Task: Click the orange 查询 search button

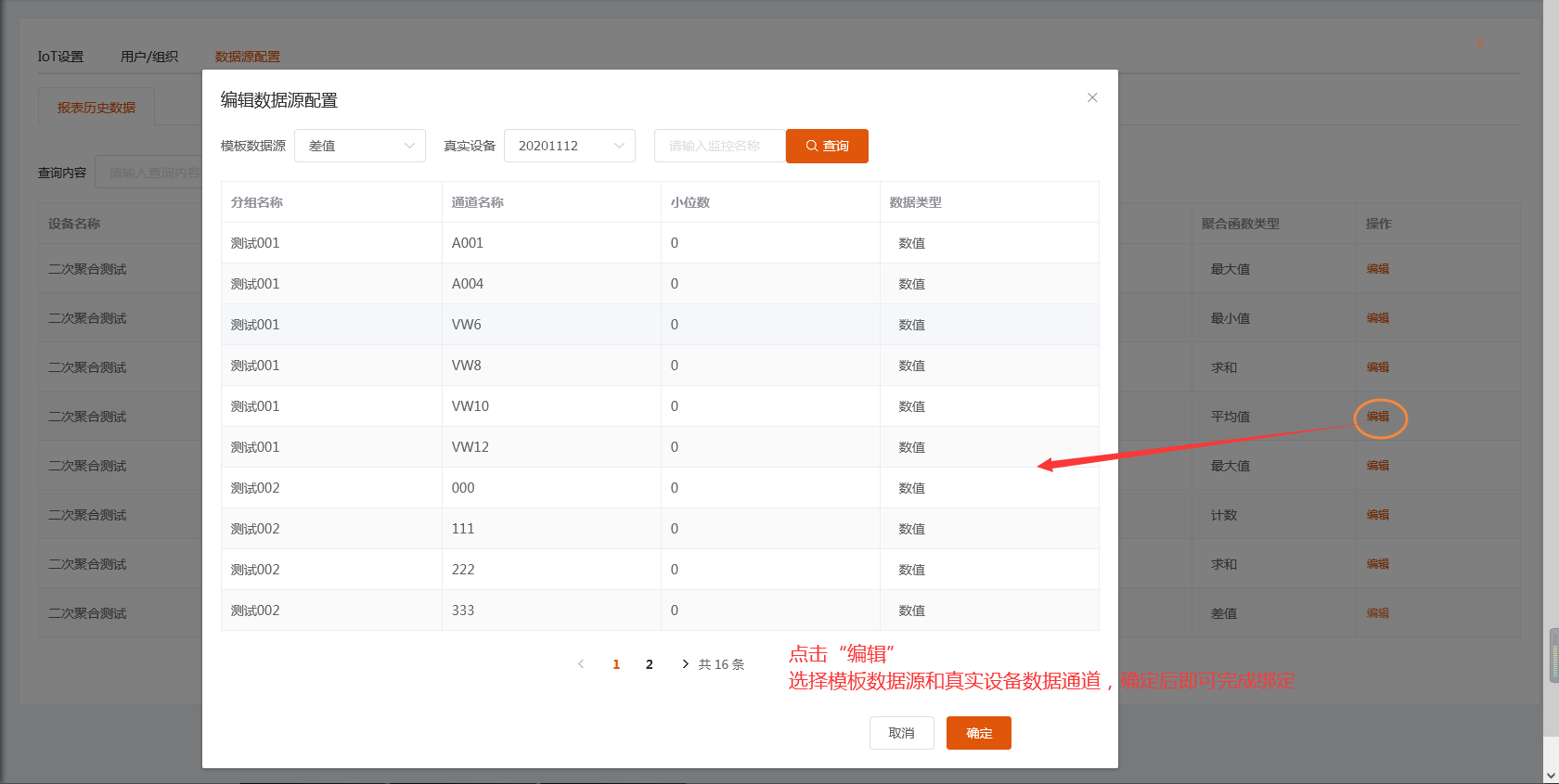Action: (x=827, y=146)
